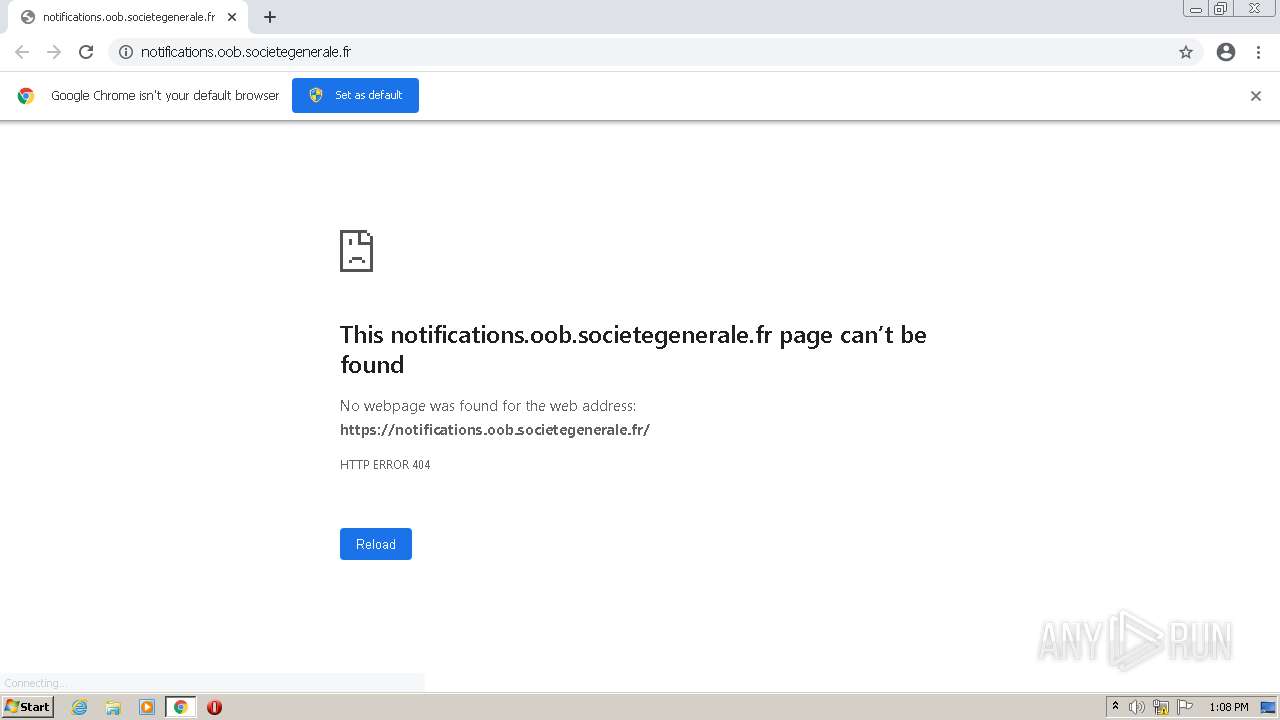Open the Windows Start menu

pyautogui.click(x=27, y=707)
